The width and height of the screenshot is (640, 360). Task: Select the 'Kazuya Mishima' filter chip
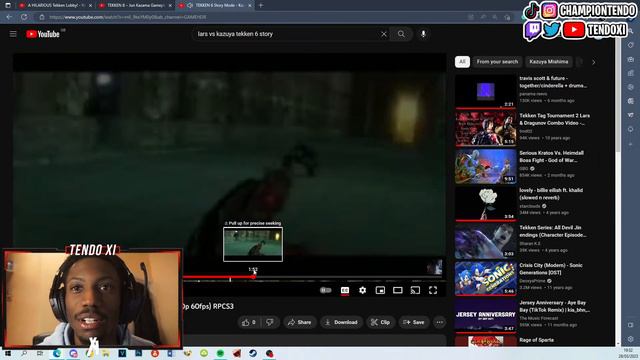[x=549, y=62]
